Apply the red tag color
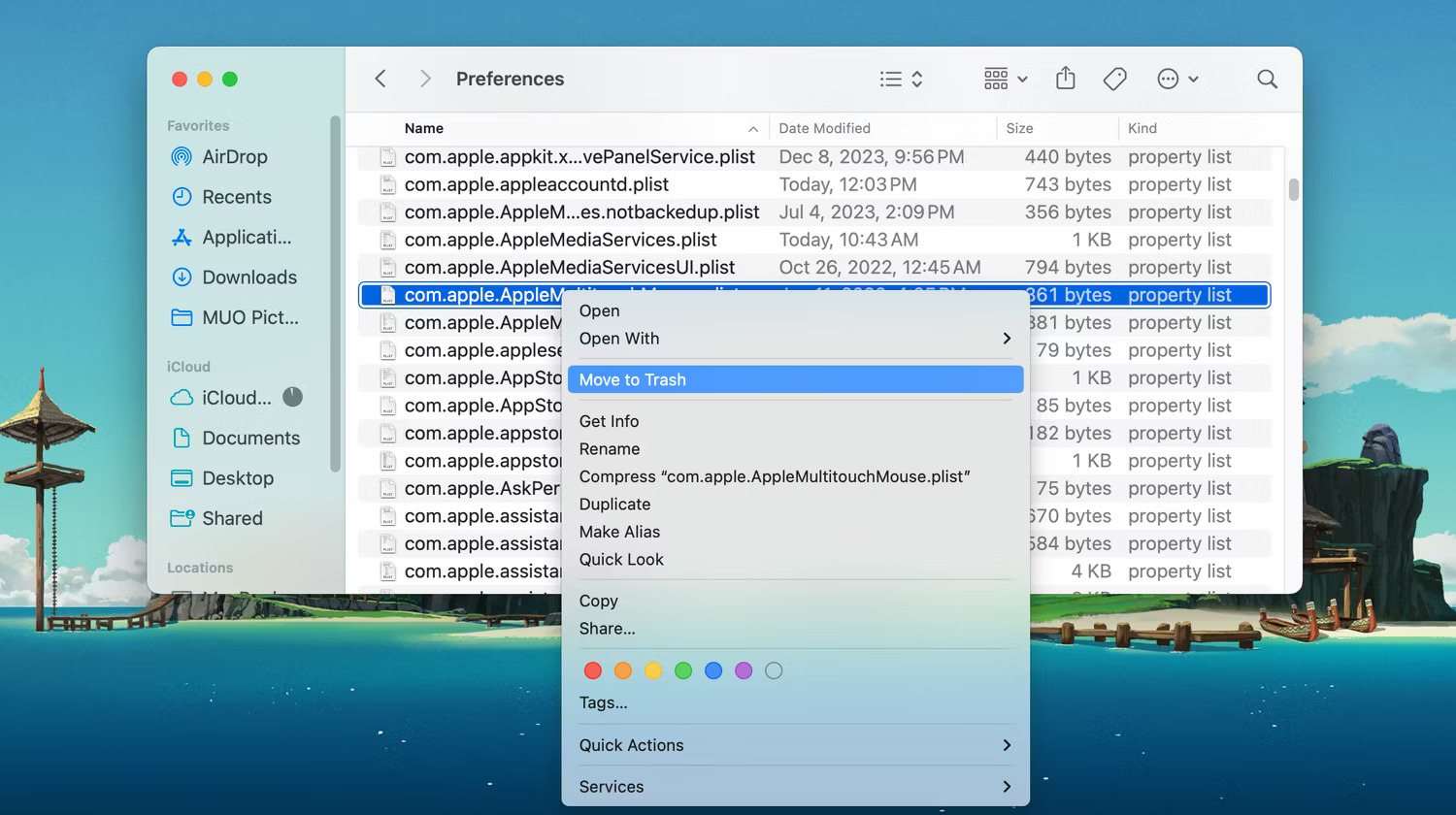This screenshot has width=1456, height=815. 593,670
